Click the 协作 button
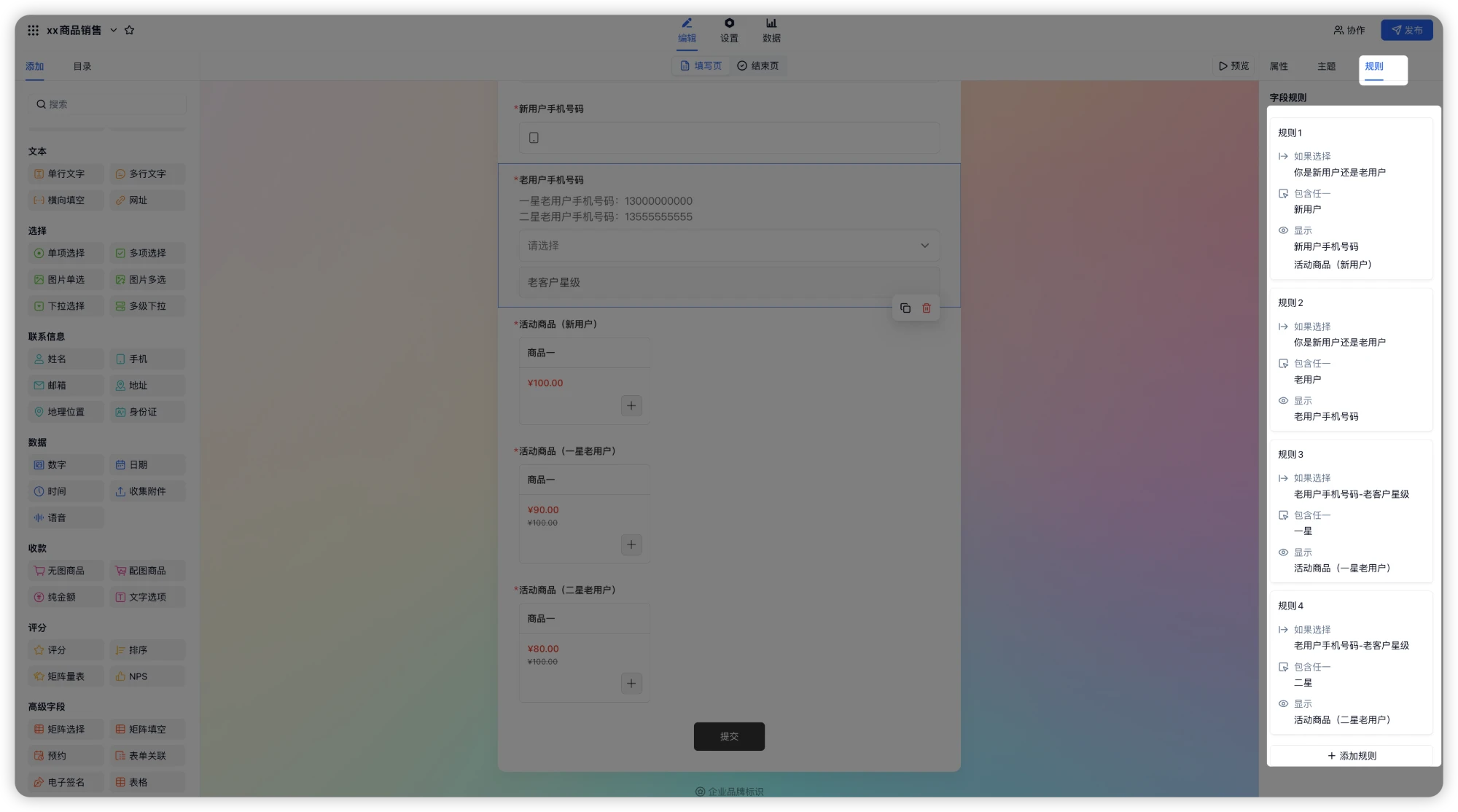1458x812 pixels. pos(1349,30)
